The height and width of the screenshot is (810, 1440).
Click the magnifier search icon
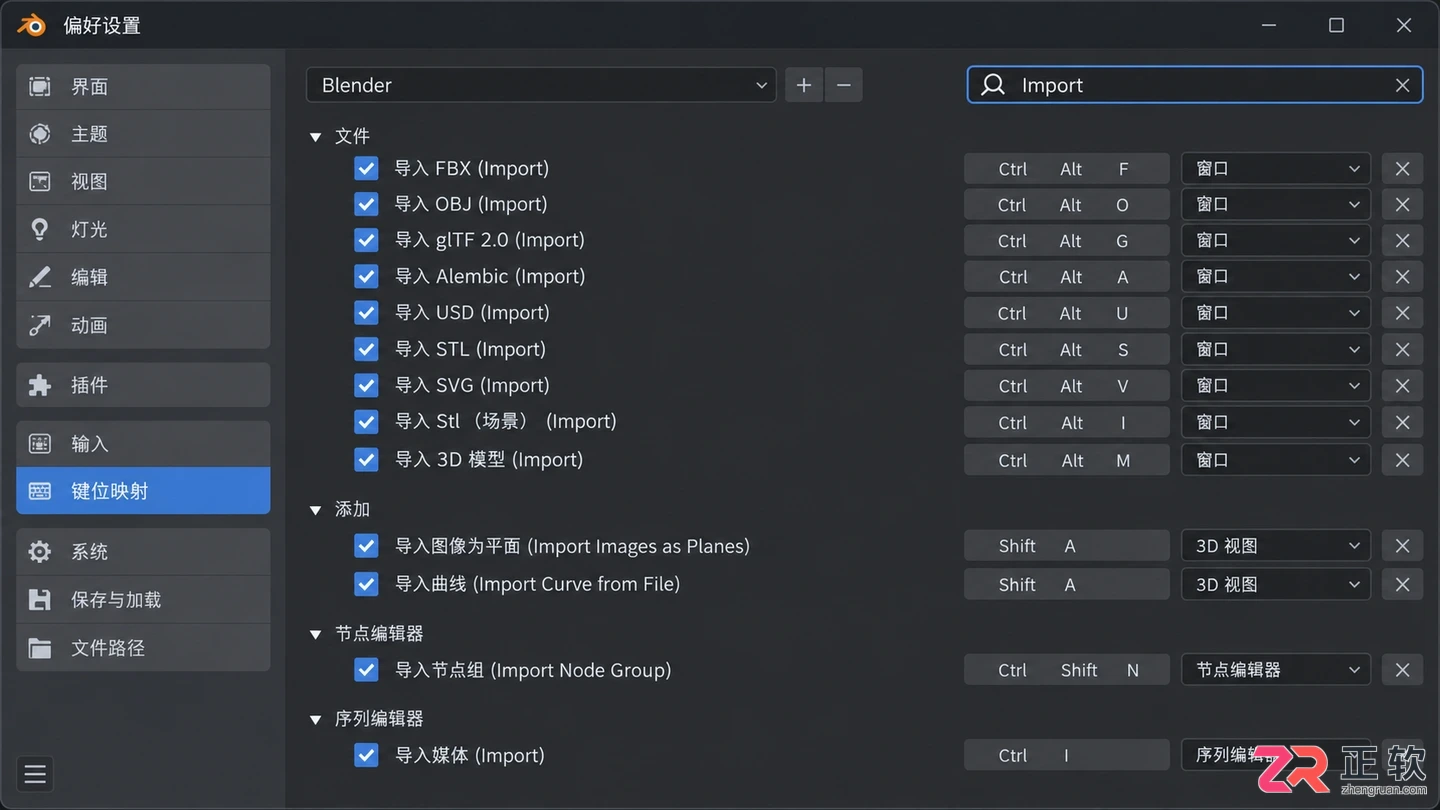993,85
